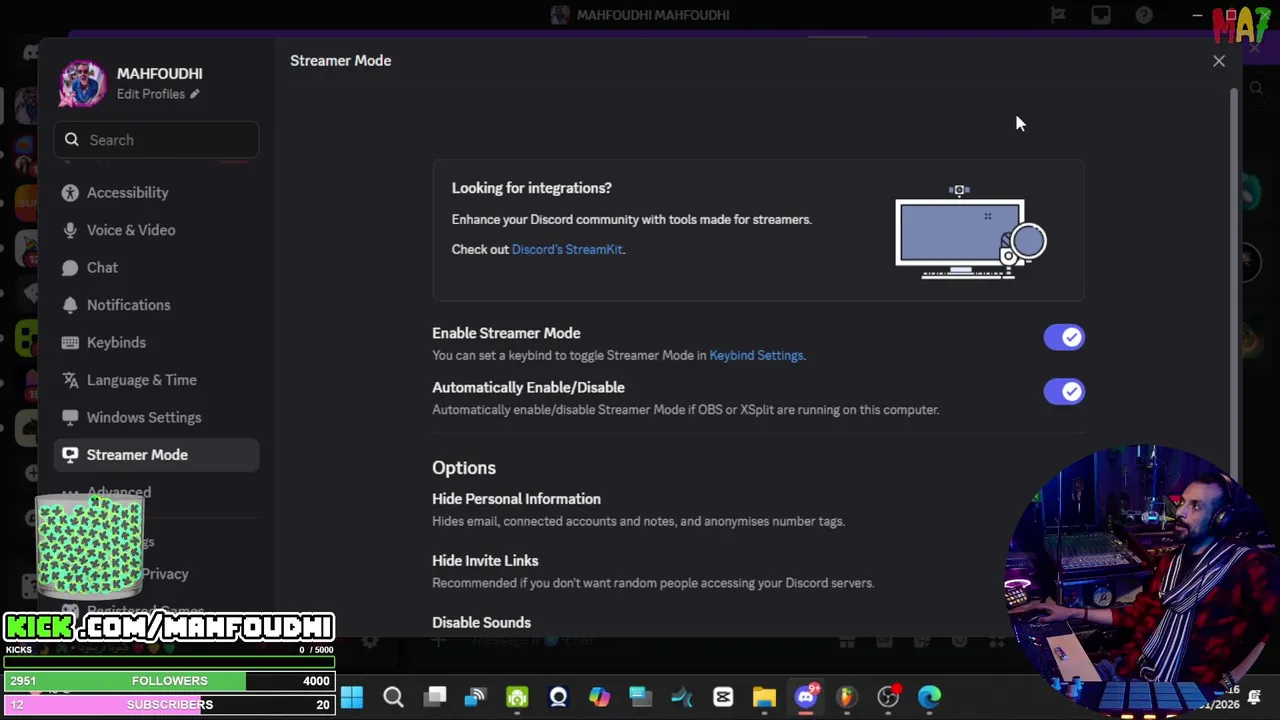Go to Voice & Video settings
1280x720 pixels.
[156, 230]
